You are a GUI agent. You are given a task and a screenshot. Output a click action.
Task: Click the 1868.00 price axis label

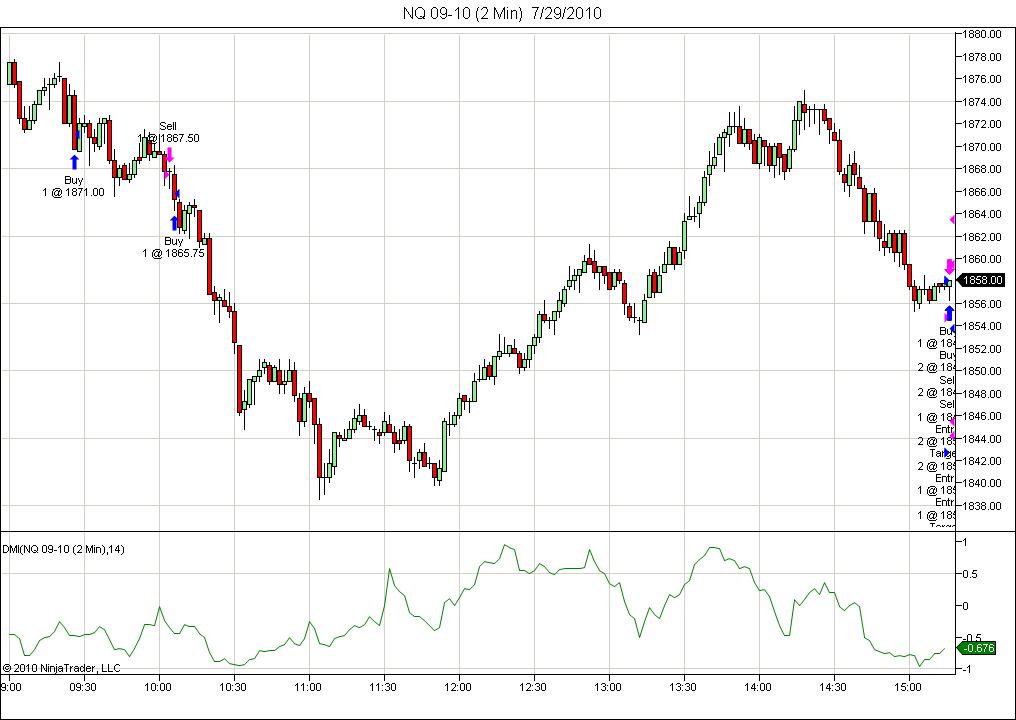pos(982,169)
